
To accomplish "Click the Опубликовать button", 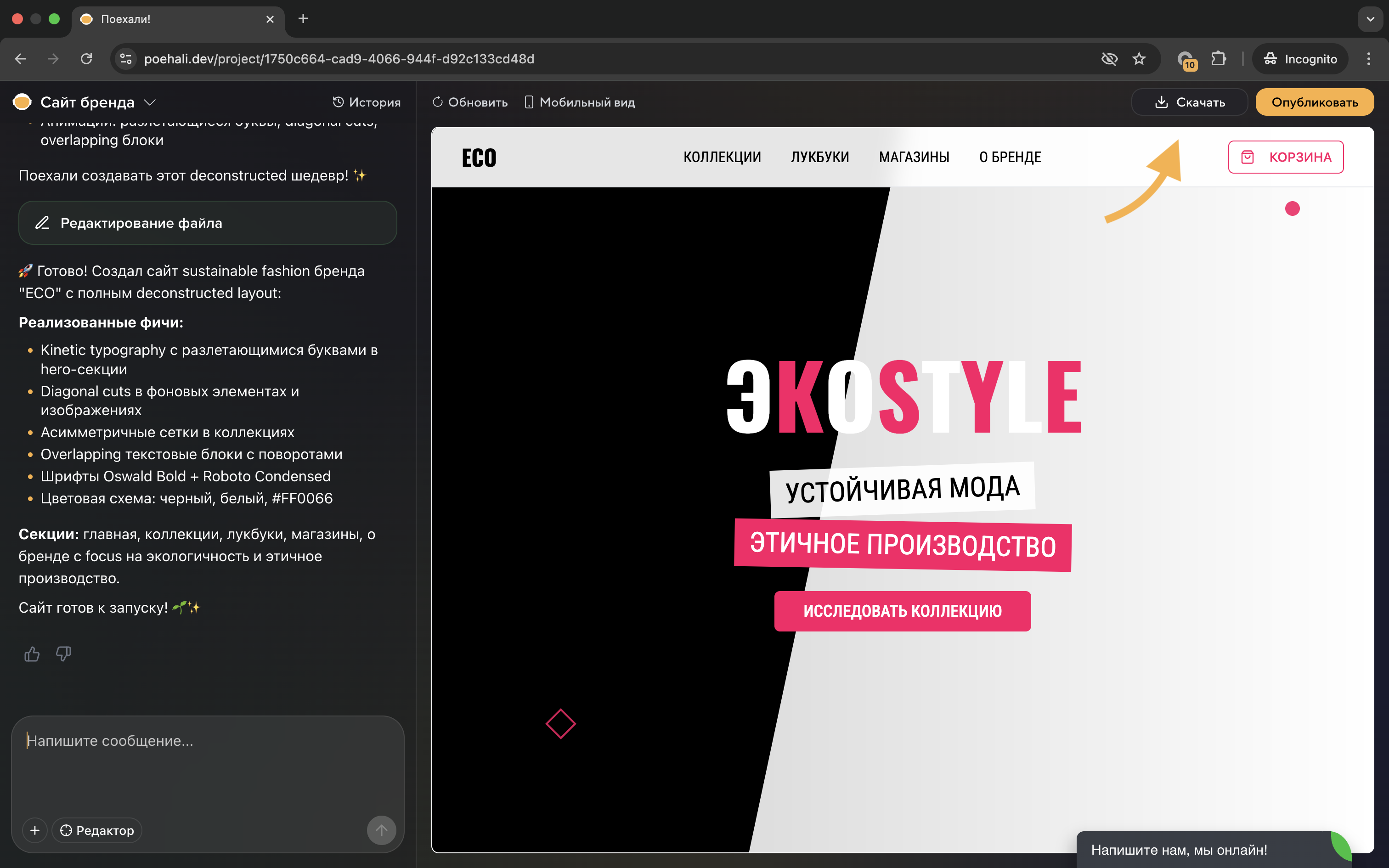I will [1315, 102].
